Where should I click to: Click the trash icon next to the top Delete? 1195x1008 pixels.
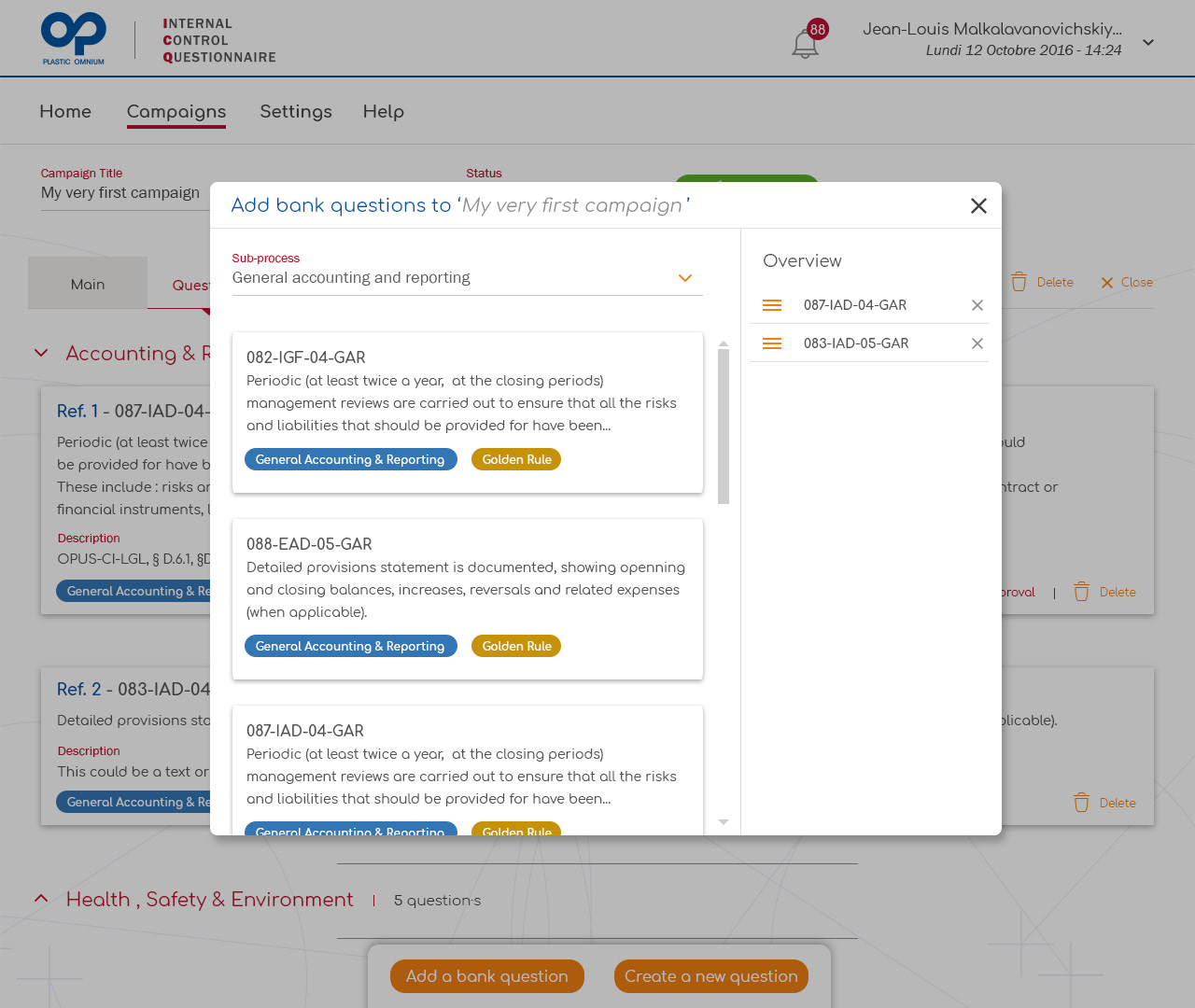[1019, 282]
